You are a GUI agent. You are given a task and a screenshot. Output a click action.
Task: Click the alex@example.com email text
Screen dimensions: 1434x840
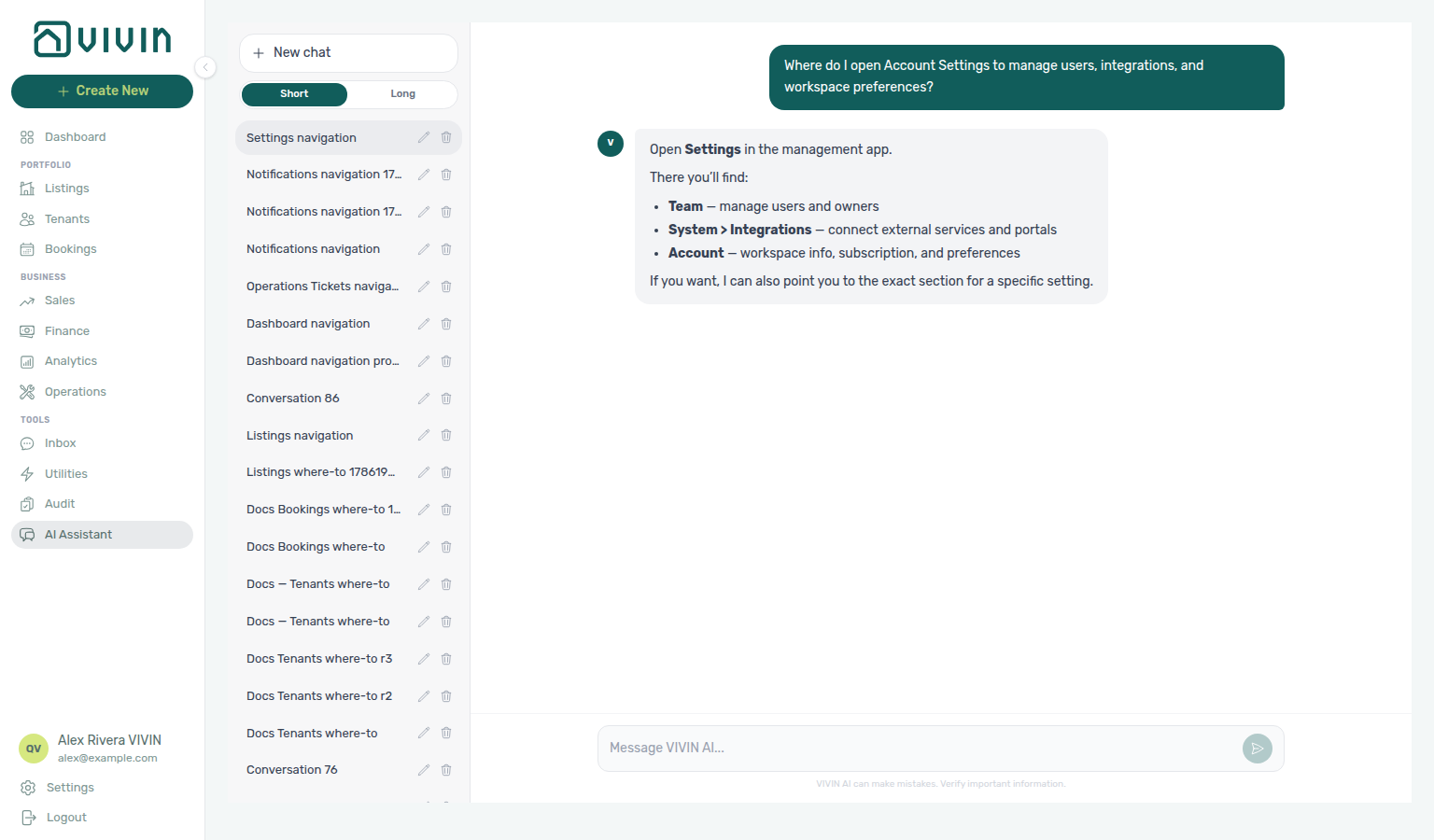pyautogui.click(x=107, y=759)
